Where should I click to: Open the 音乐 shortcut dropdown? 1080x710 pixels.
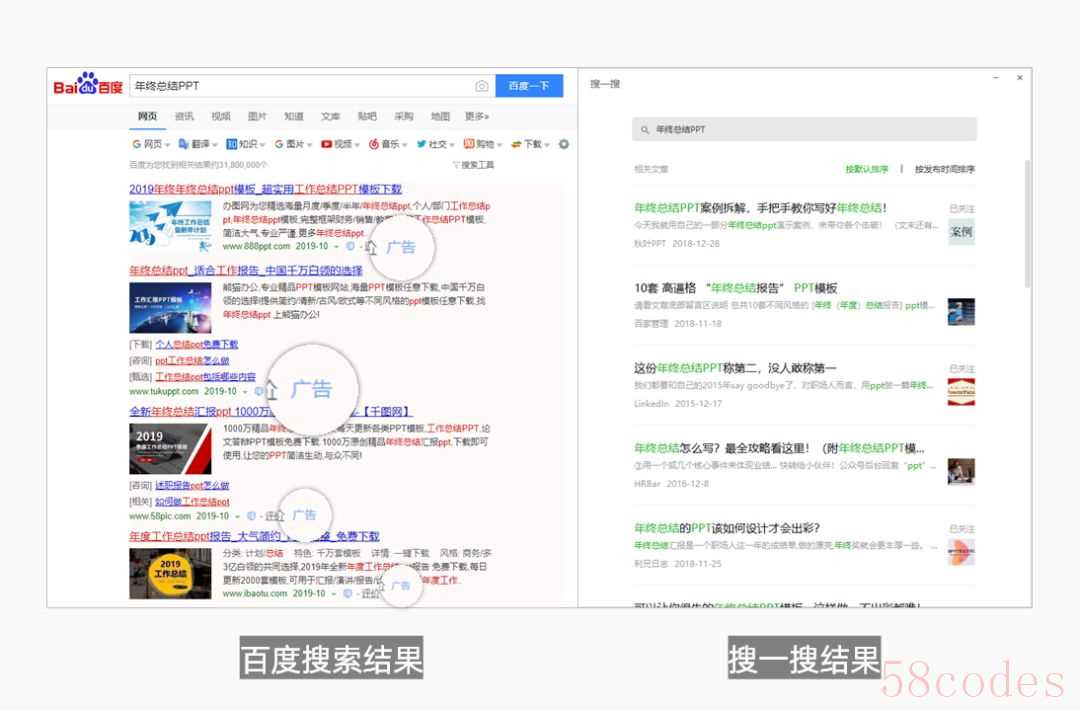coord(388,144)
